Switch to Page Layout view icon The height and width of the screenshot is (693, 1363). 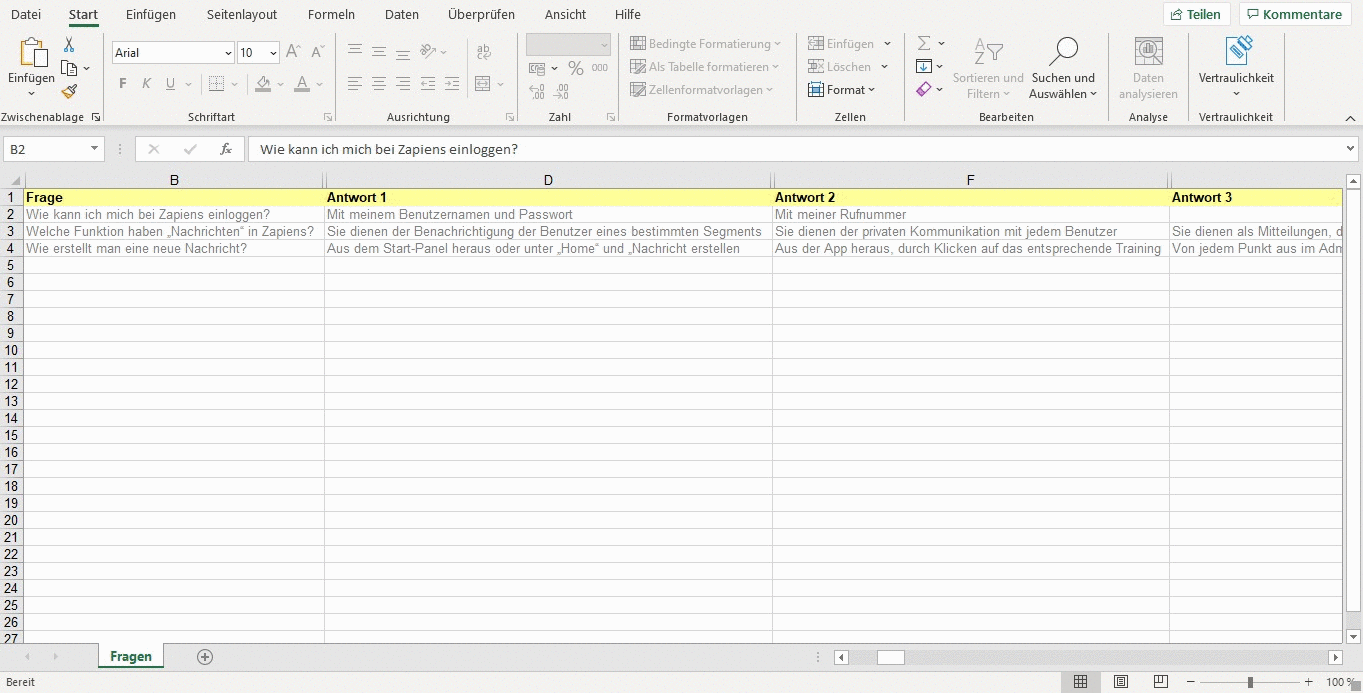pyautogui.click(x=1121, y=682)
